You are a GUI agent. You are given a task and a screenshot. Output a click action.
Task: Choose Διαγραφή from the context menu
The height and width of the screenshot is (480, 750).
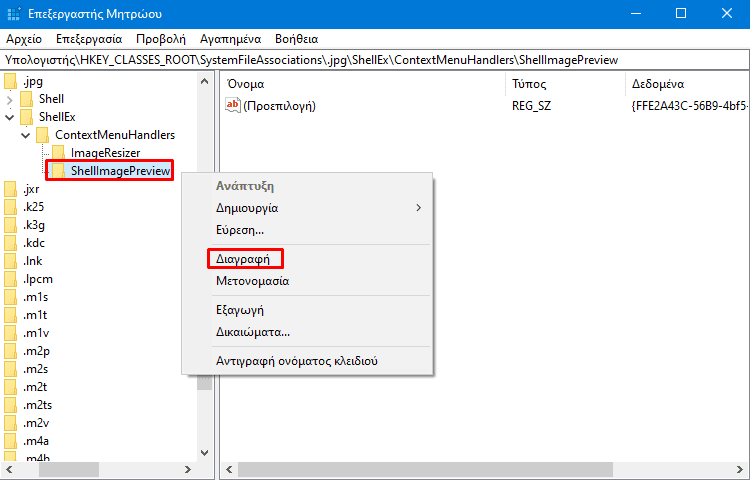(244, 258)
